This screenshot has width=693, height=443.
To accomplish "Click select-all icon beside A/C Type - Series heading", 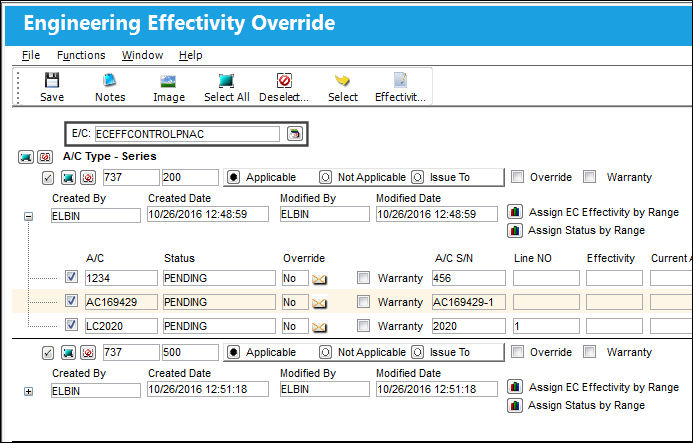I will tap(26, 157).
